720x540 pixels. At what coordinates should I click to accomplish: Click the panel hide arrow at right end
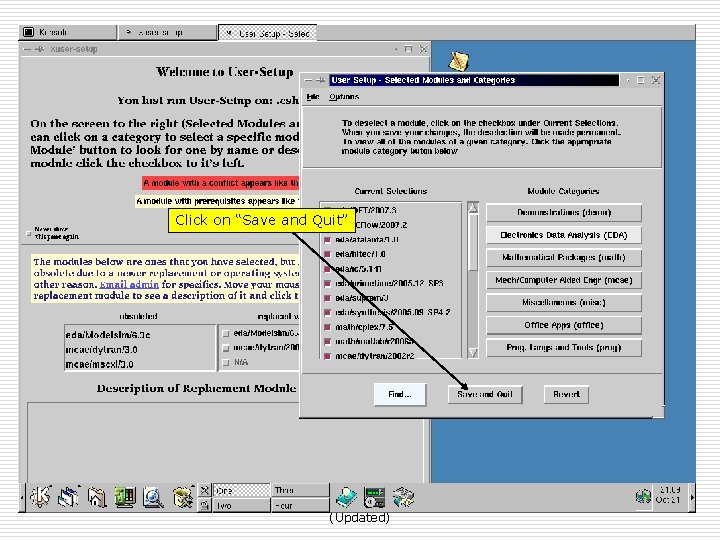click(x=692, y=497)
